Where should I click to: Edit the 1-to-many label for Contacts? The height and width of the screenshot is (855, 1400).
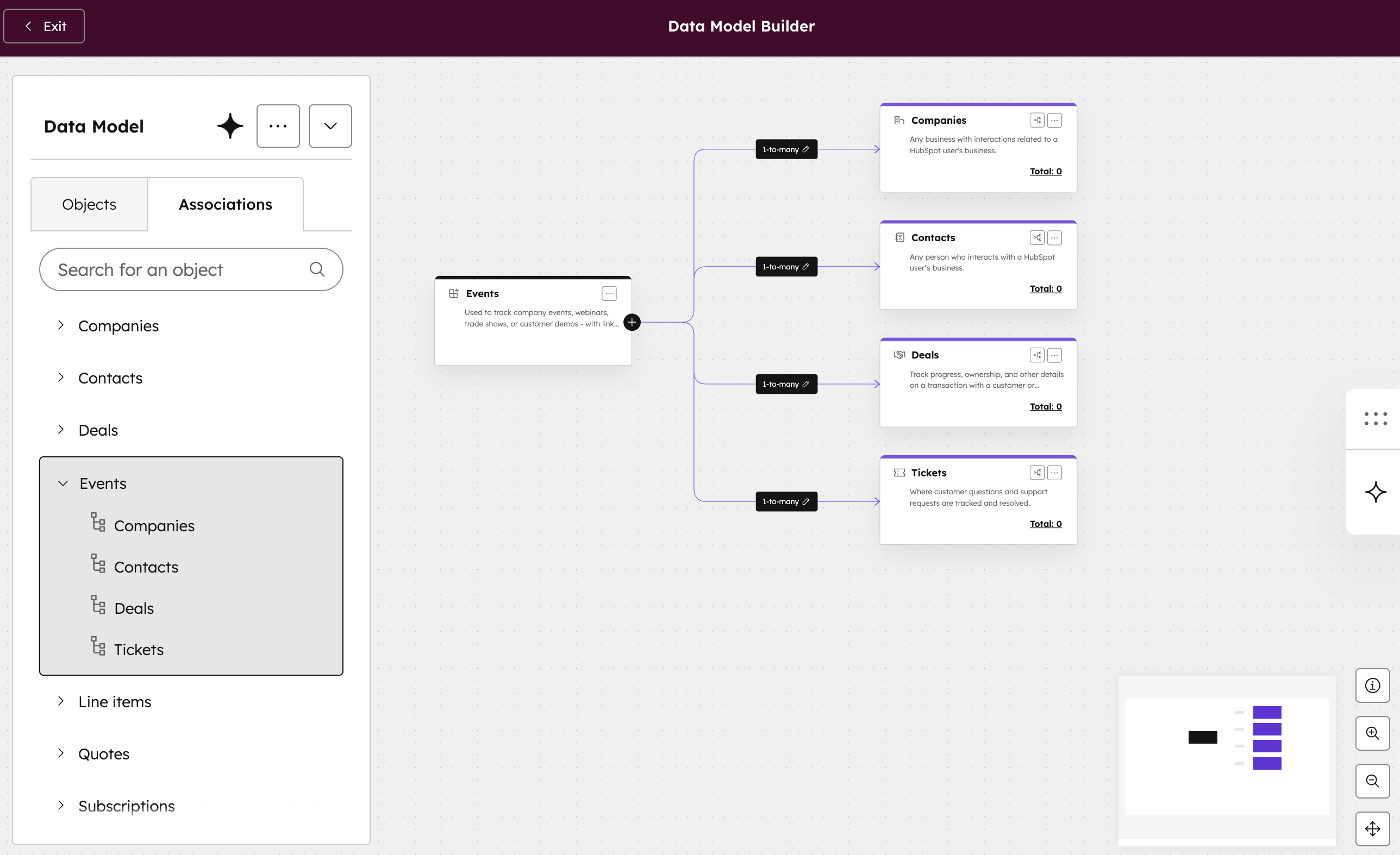point(786,267)
